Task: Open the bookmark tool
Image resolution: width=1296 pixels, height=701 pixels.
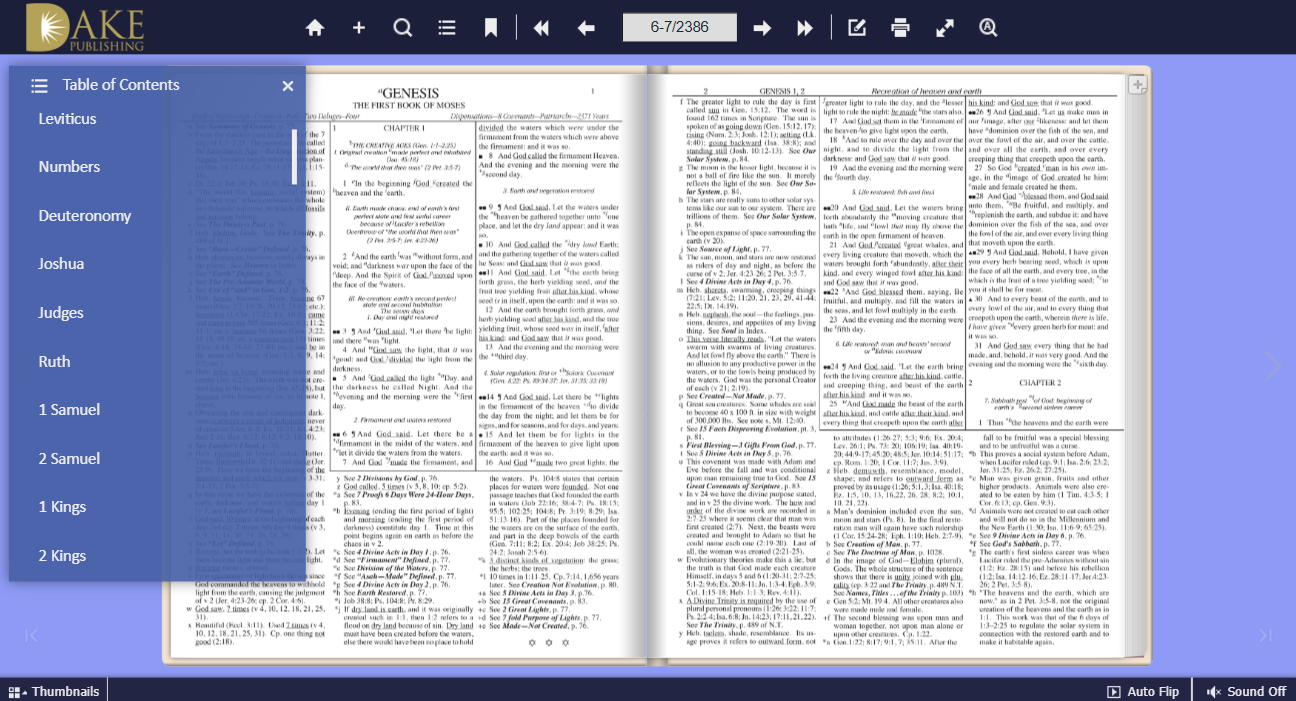Action: point(491,28)
